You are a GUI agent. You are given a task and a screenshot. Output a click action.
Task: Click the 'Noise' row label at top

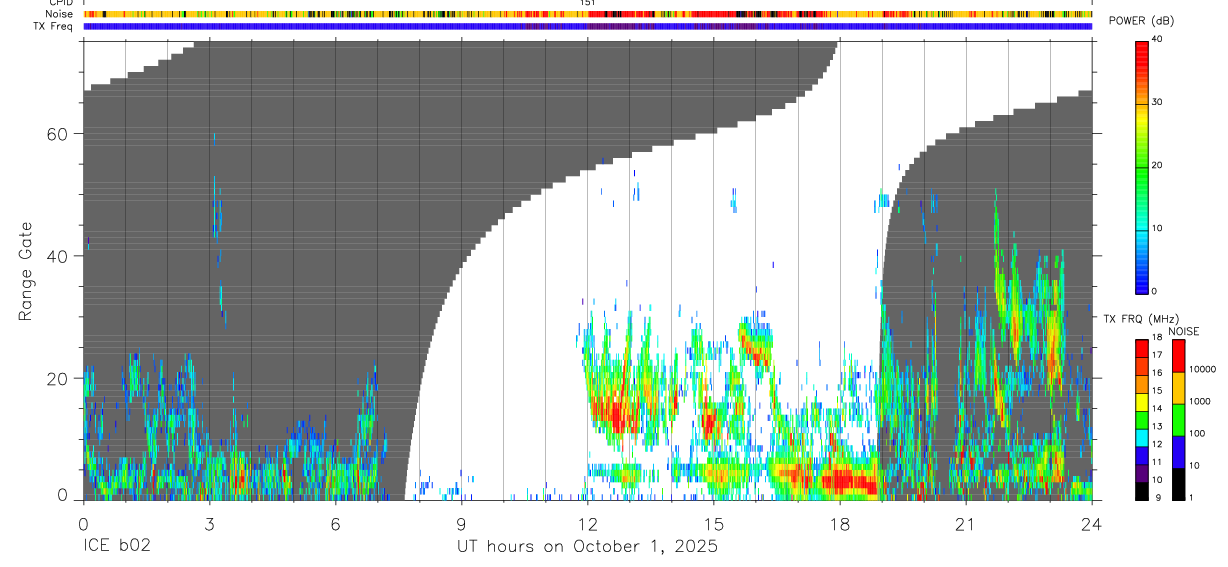coord(60,14)
